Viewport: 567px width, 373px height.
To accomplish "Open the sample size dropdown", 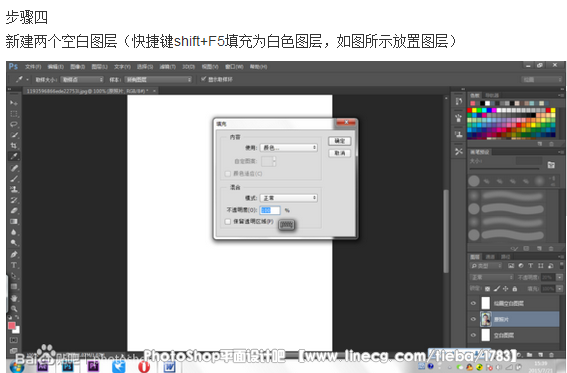I will (x=82, y=80).
